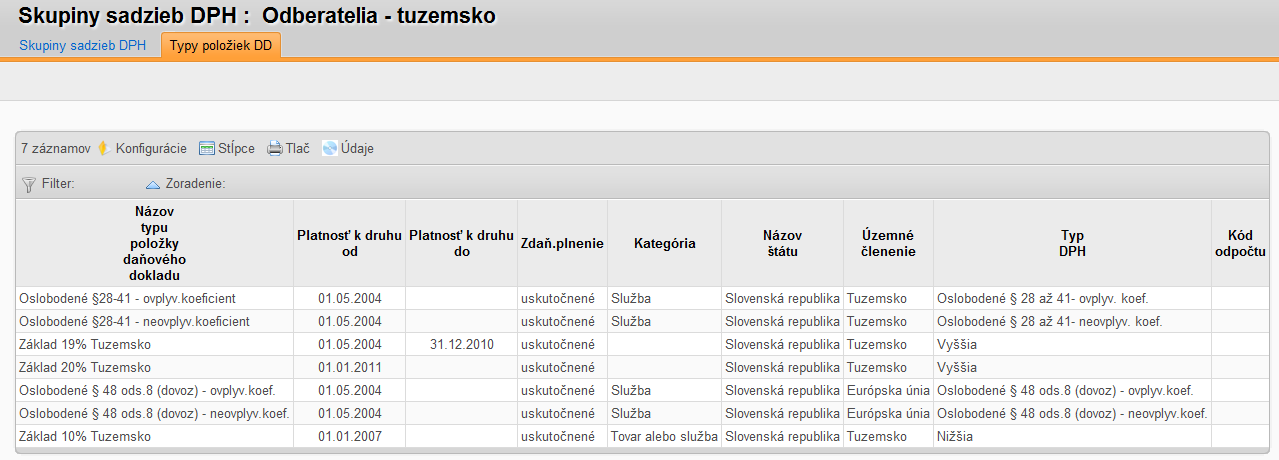
Task: Click the Zoradenie sort triangle icon
Action: 153,184
